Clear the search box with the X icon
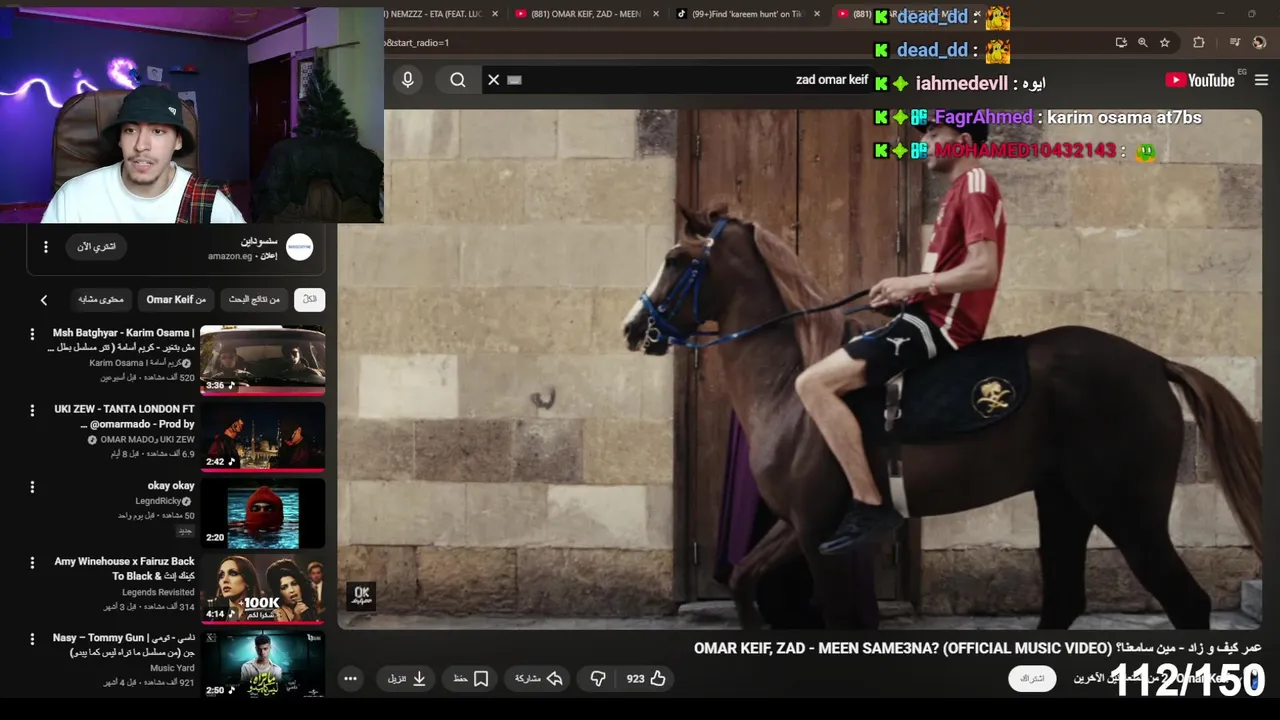Image resolution: width=1280 pixels, height=720 pixels. (493, 80)
